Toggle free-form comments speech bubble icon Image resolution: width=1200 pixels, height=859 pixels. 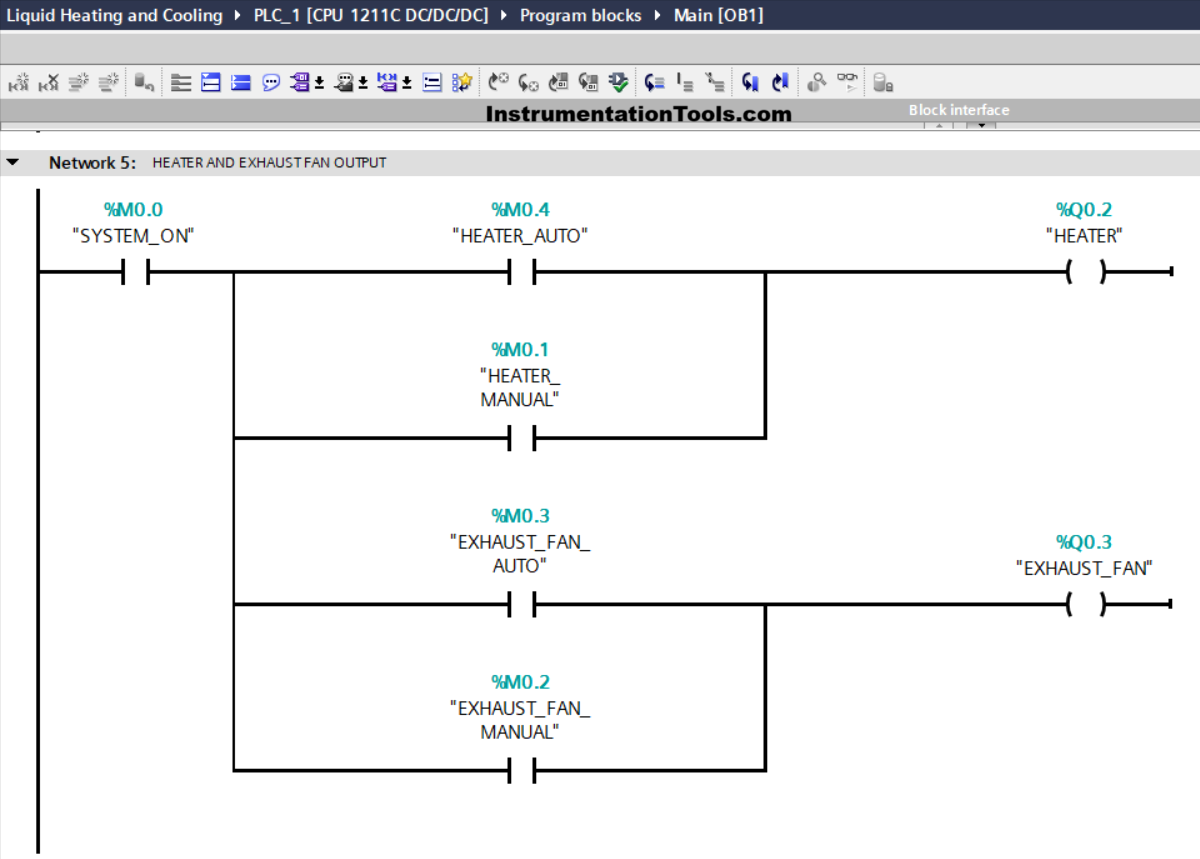pyautogui.click(x=271, y=83)
